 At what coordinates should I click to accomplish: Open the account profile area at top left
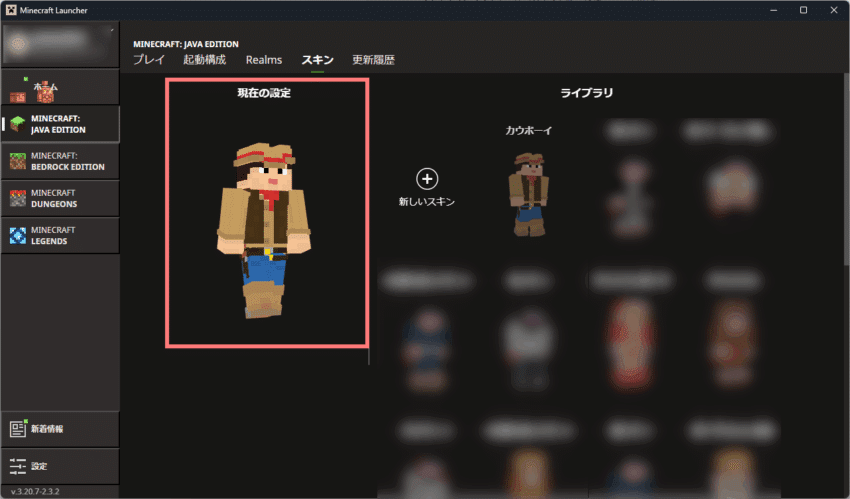[x=60, y=46]
